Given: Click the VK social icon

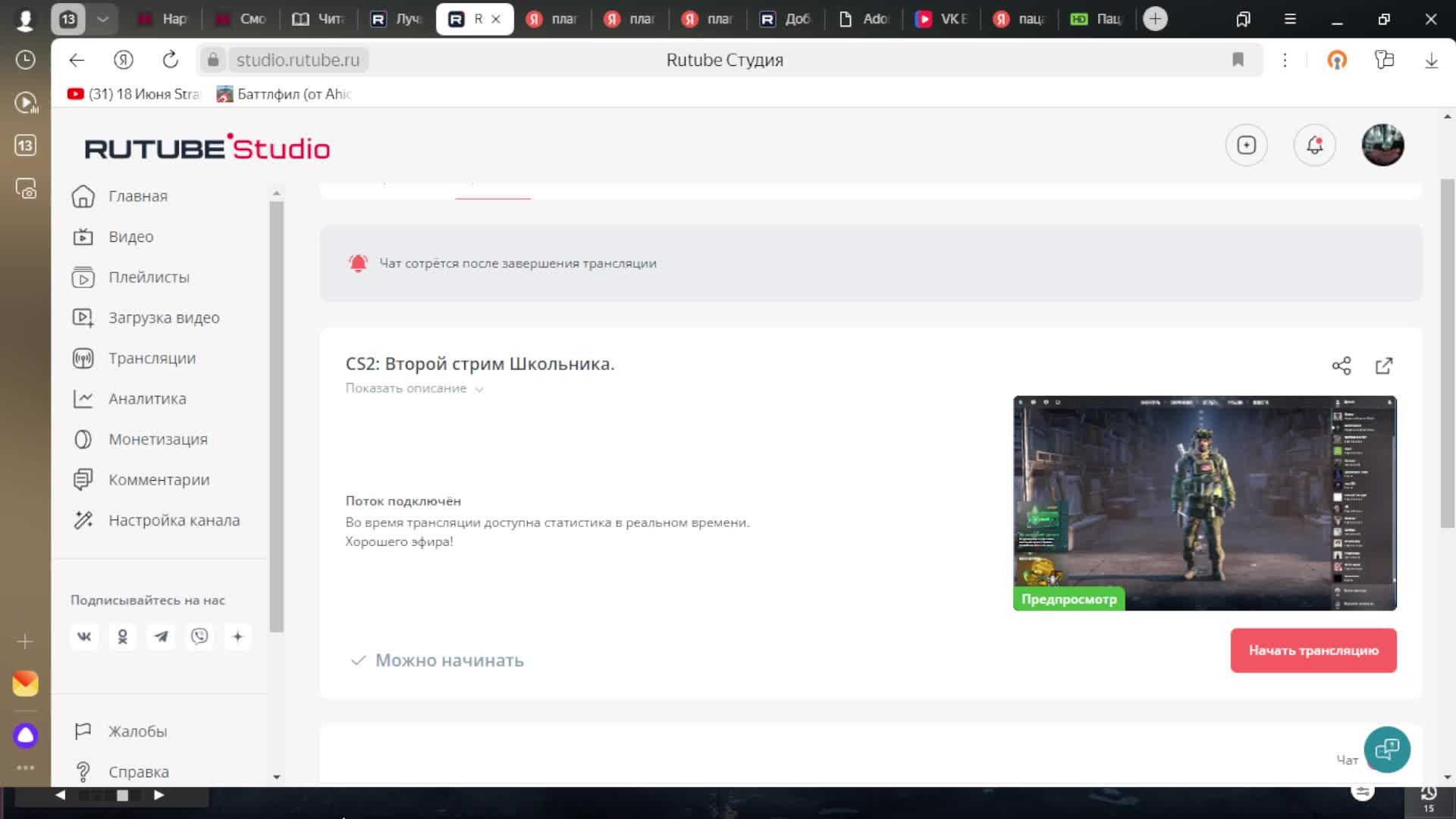Looking at the screenshot, I should tap(84, 636).
